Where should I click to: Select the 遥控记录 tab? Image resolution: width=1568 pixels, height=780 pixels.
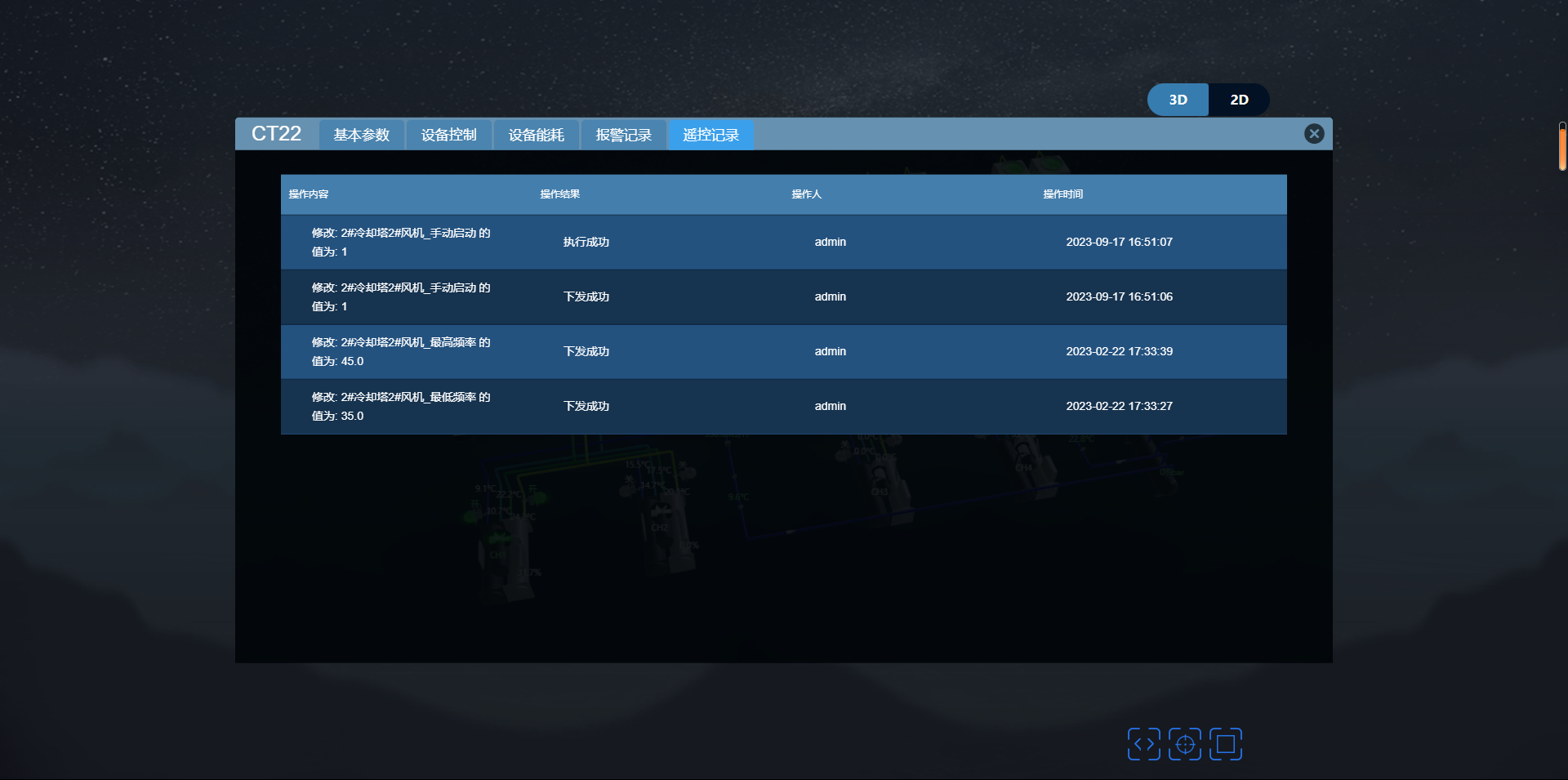(710, 135)
